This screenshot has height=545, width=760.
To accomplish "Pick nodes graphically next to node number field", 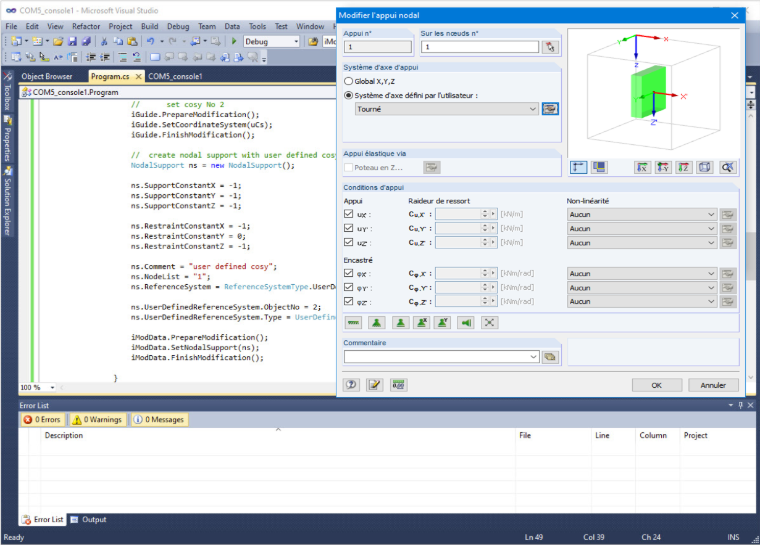I will pos(550,47).
